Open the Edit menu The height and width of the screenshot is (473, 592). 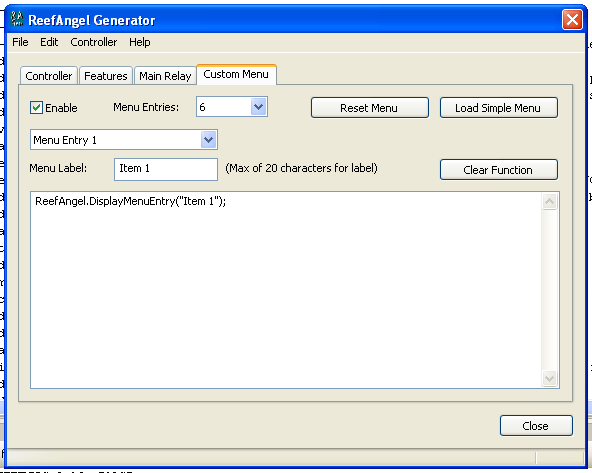coord(49,42)
